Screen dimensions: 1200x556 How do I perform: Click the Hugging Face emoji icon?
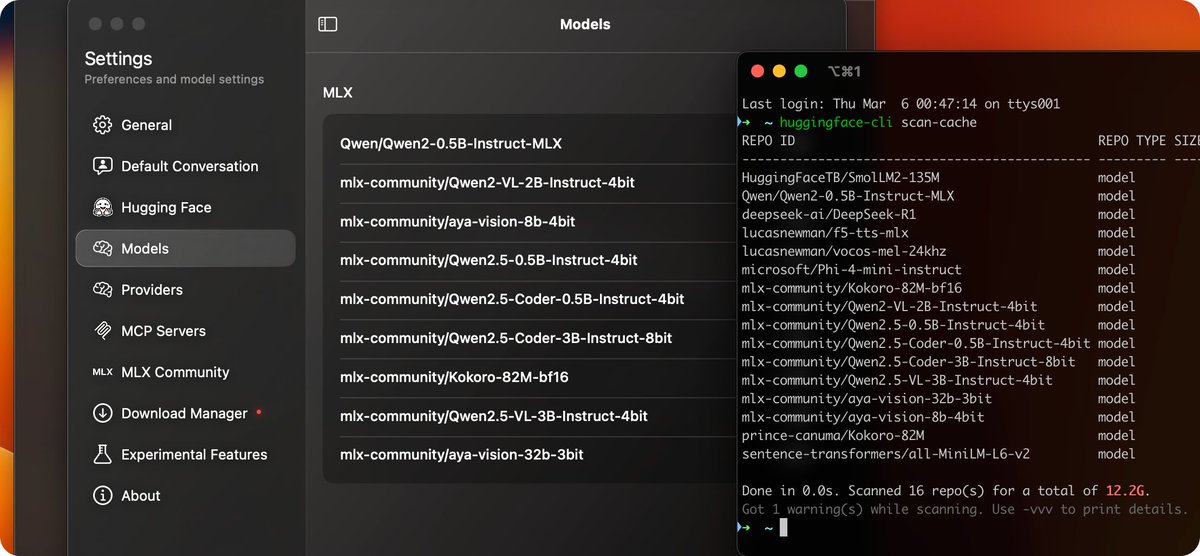pos(102,207)
